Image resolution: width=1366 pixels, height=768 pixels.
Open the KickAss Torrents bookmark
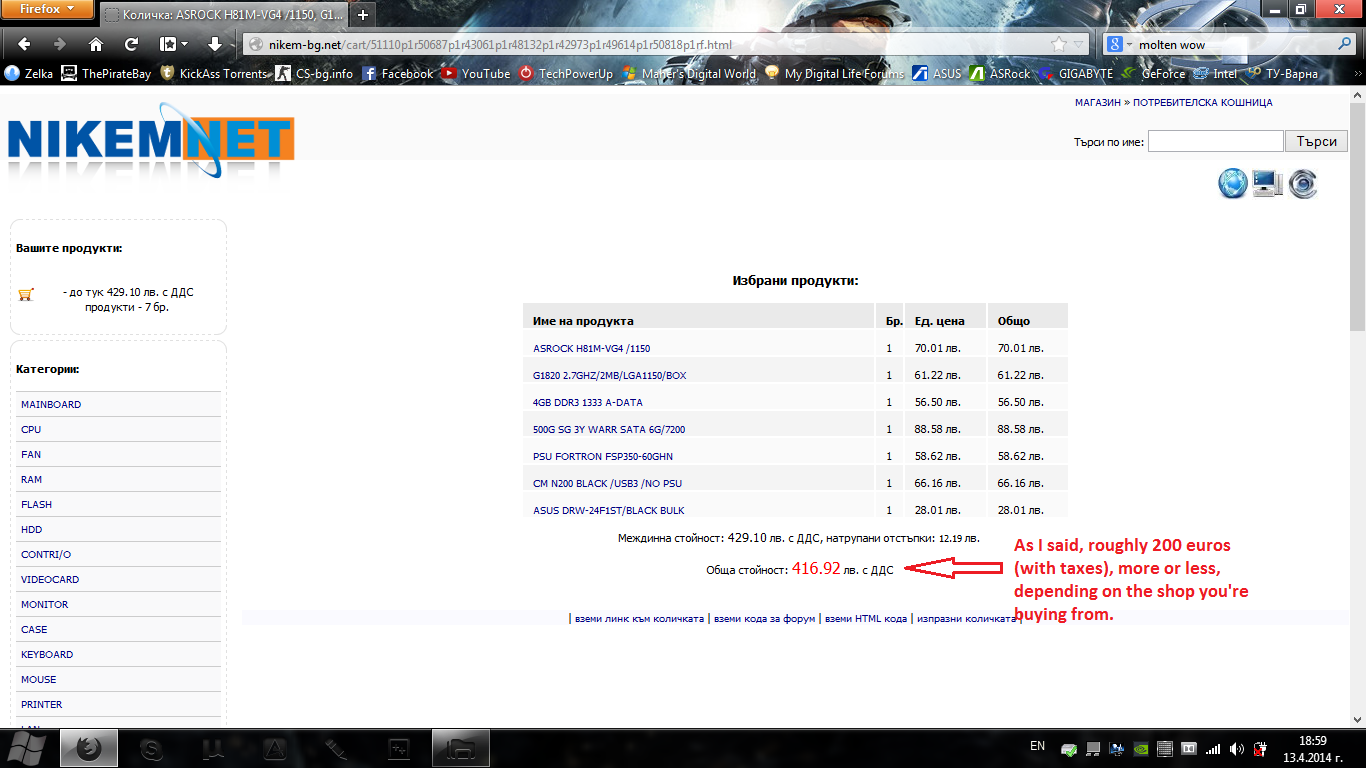[x=213, y=73]
